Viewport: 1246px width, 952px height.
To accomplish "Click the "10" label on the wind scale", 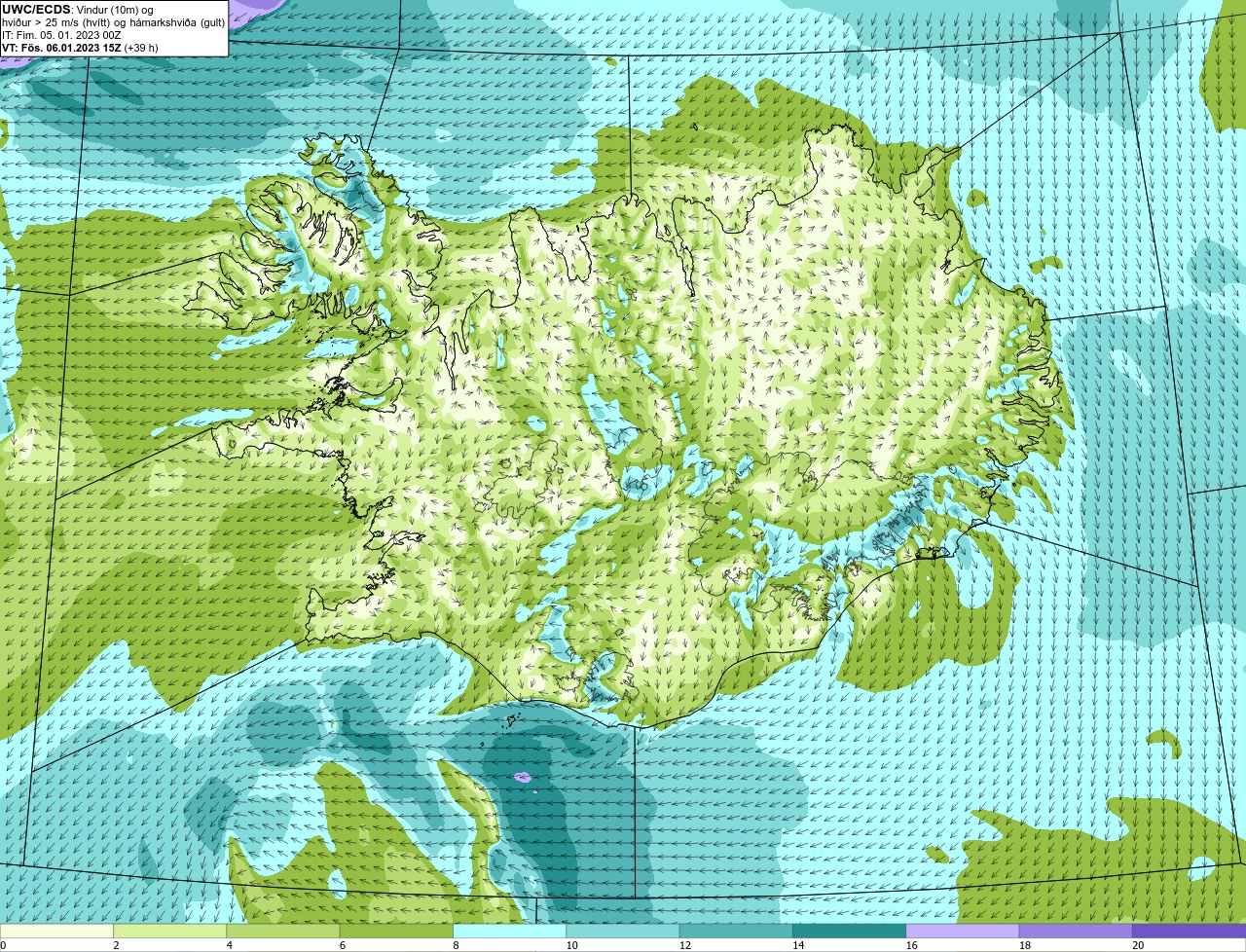I will 571,945.
